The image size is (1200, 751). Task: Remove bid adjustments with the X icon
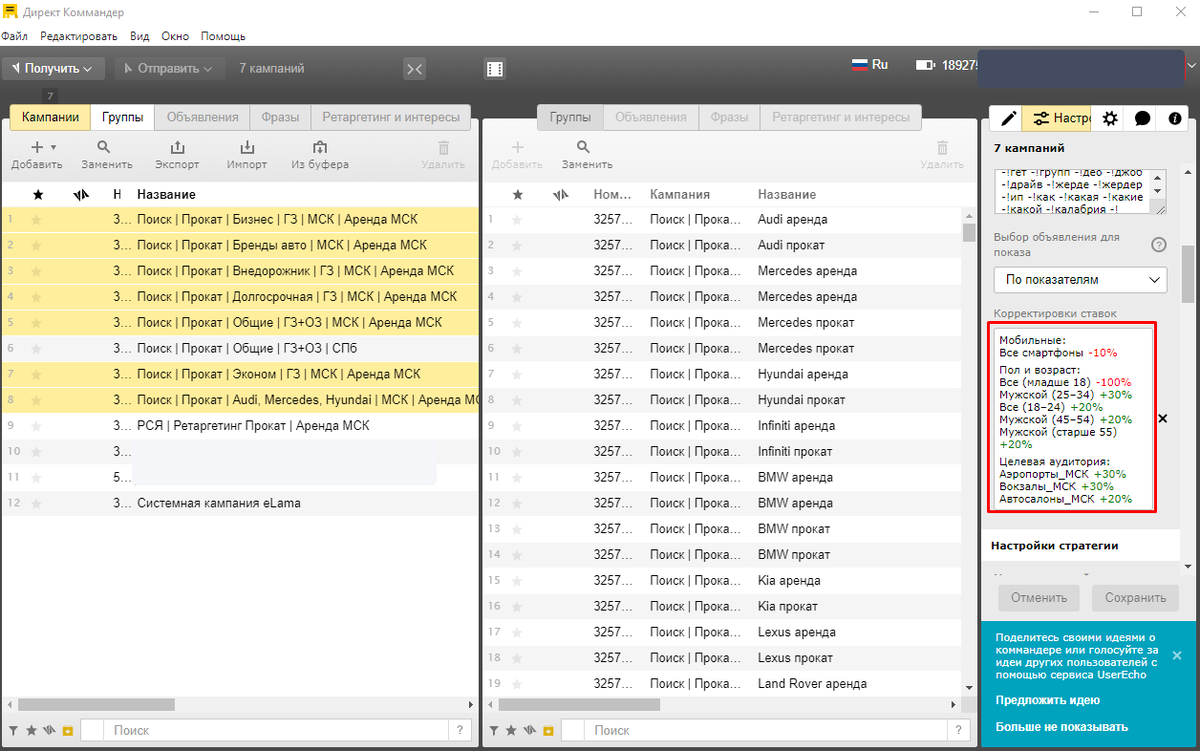pos(1162,418)
